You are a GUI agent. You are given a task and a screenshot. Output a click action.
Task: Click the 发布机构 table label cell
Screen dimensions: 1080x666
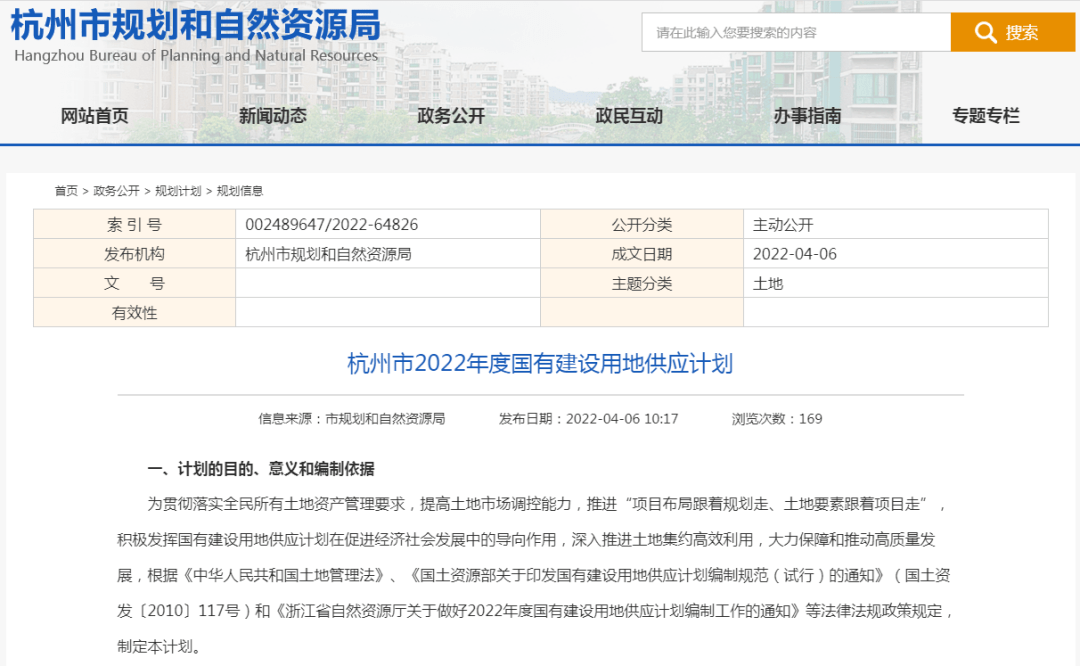134,254
